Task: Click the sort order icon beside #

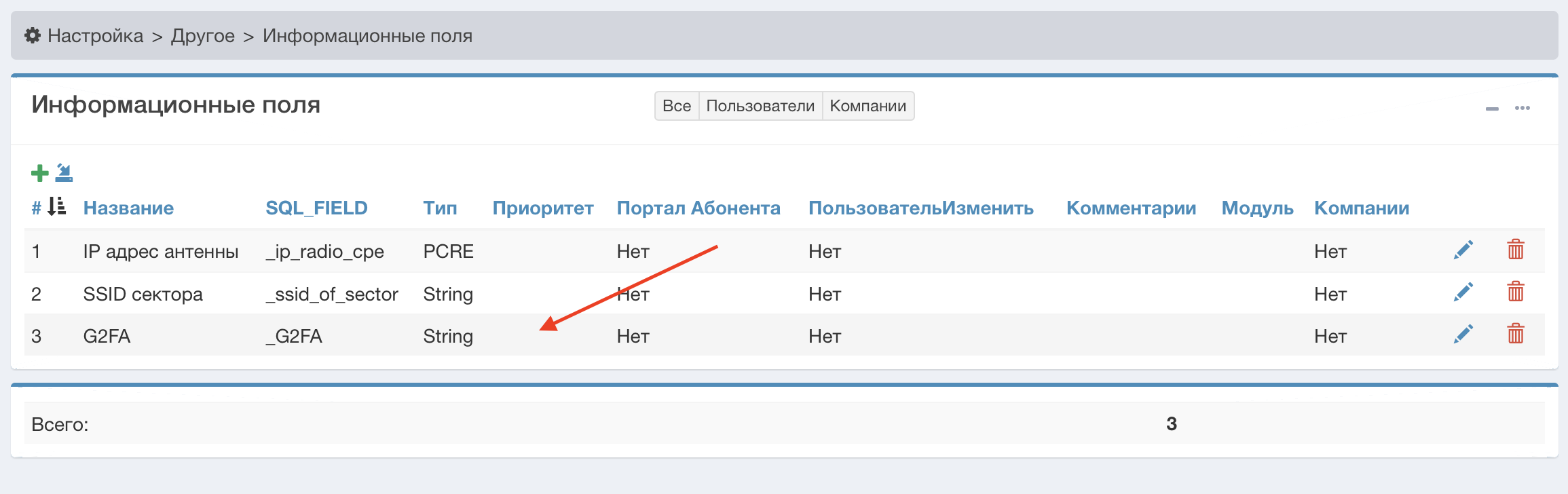Action: click(x=57, y=206)
